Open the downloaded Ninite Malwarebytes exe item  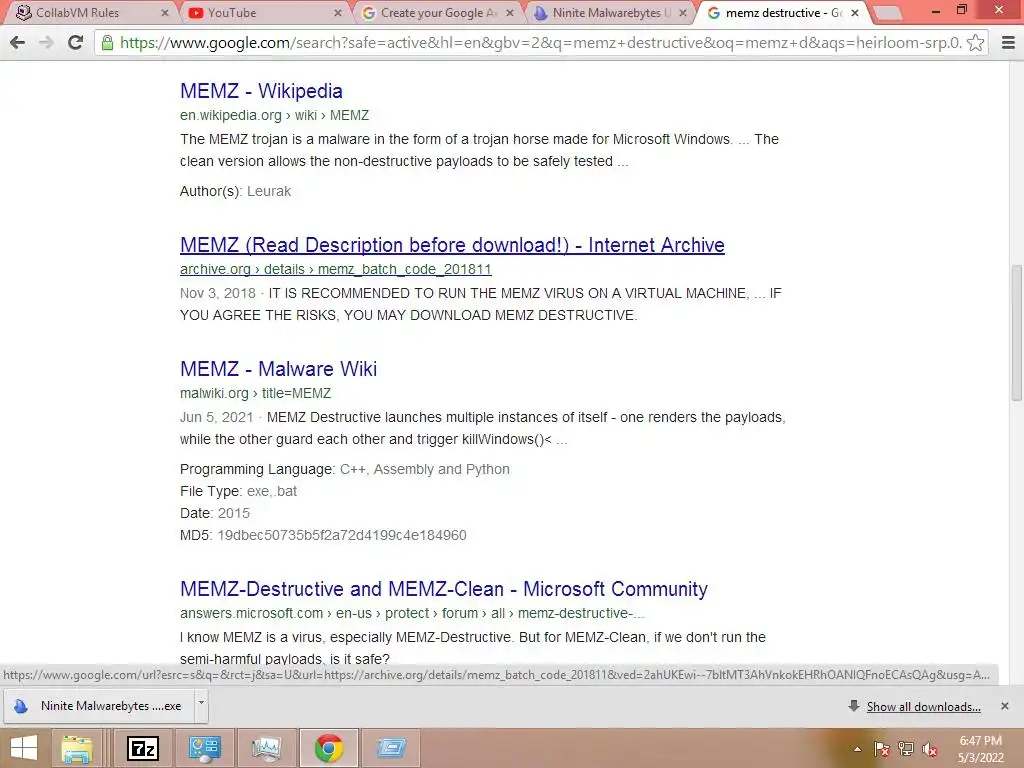(99, 706)
